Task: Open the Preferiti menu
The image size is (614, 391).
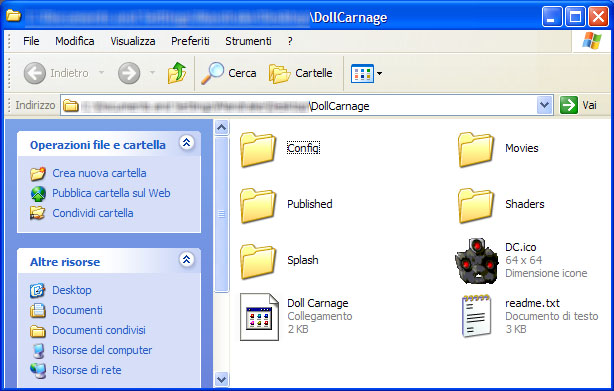Action: click(x=190, y=41)
